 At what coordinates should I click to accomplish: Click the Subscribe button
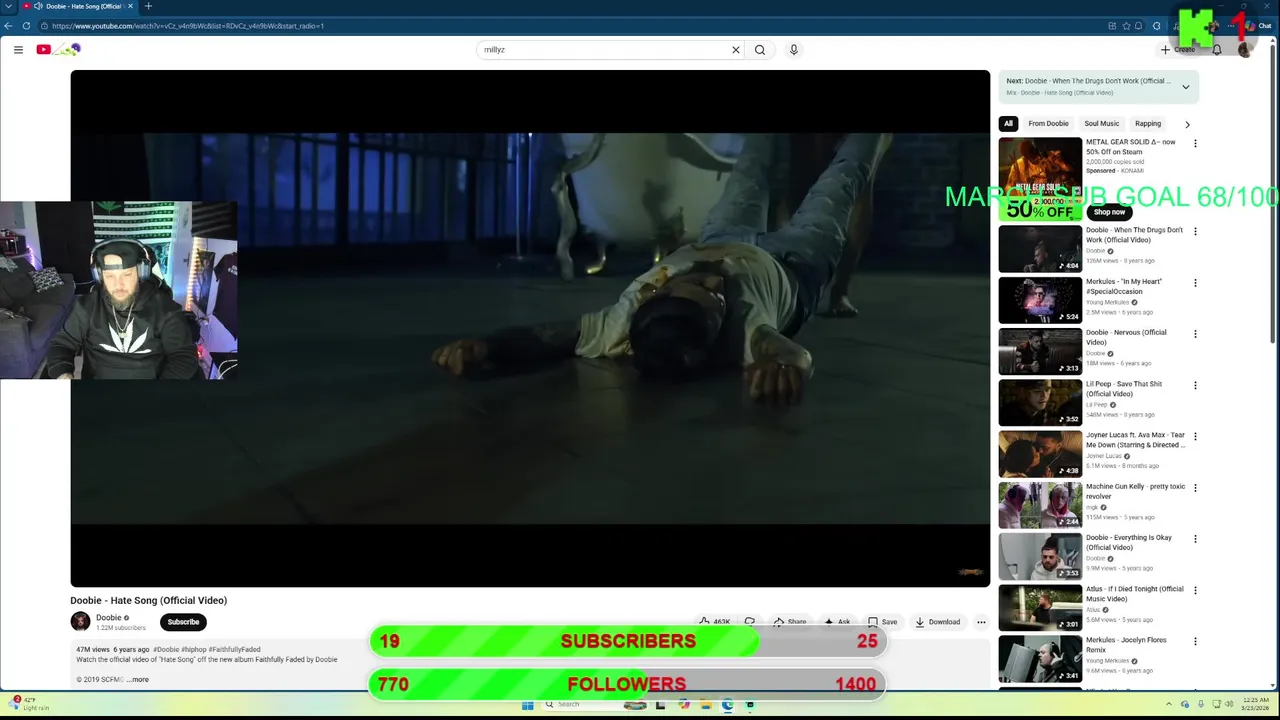183,622
